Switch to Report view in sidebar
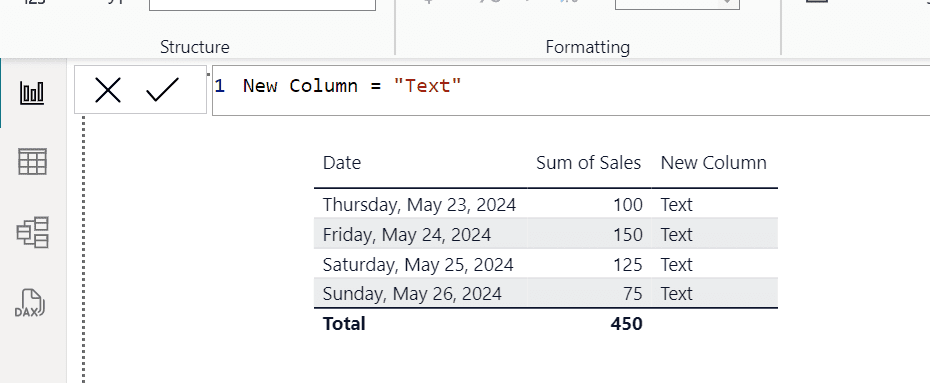The width and height of the screenshot is (930, 383). click(32, 93)
